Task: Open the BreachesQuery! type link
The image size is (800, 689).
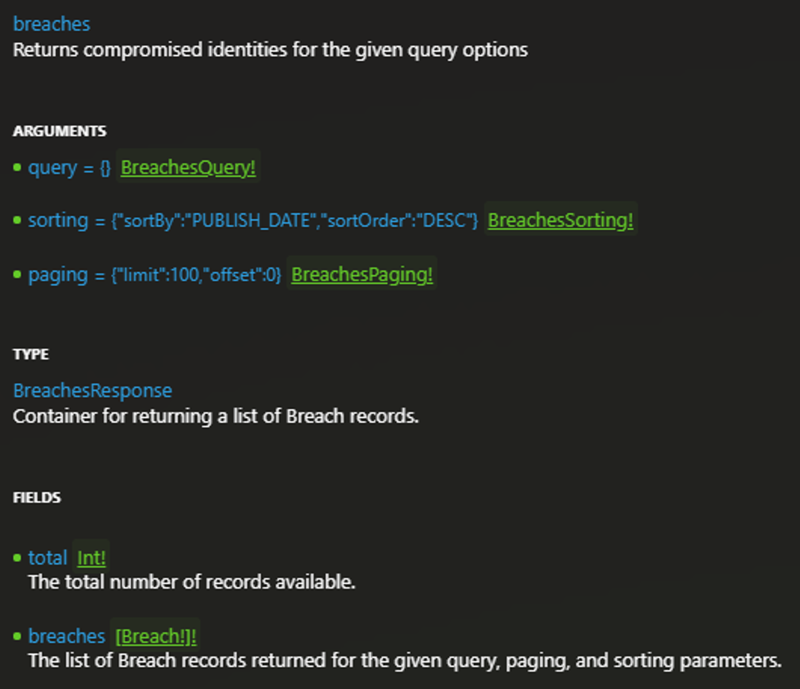Action: [188, 168]
